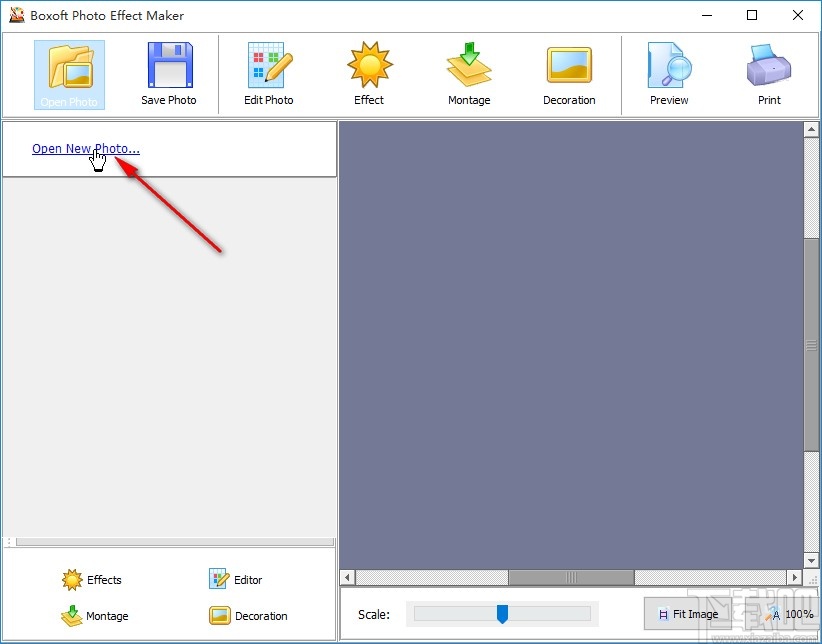Select Decoration in the bottom-left panel
822x644 pixels.
click(248, 616)
